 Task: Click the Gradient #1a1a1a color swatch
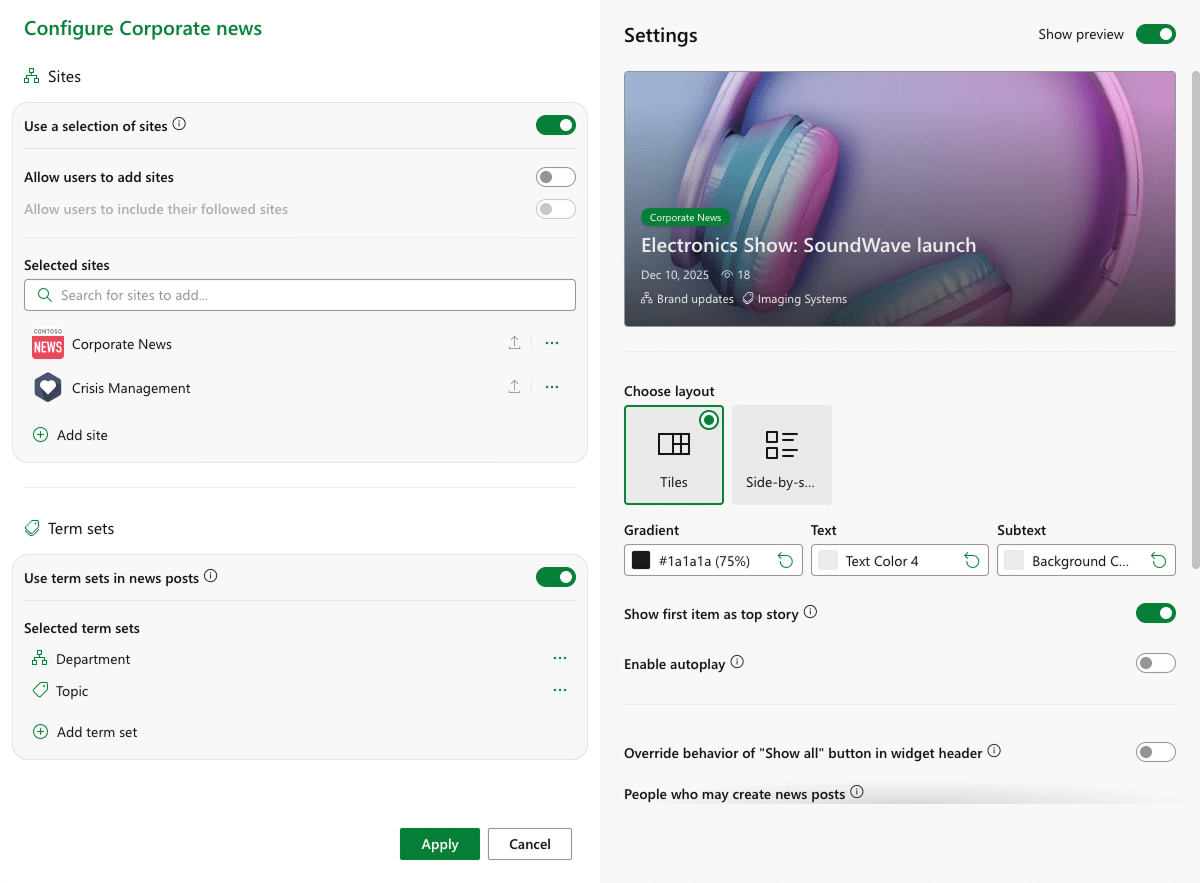point(641,561)
